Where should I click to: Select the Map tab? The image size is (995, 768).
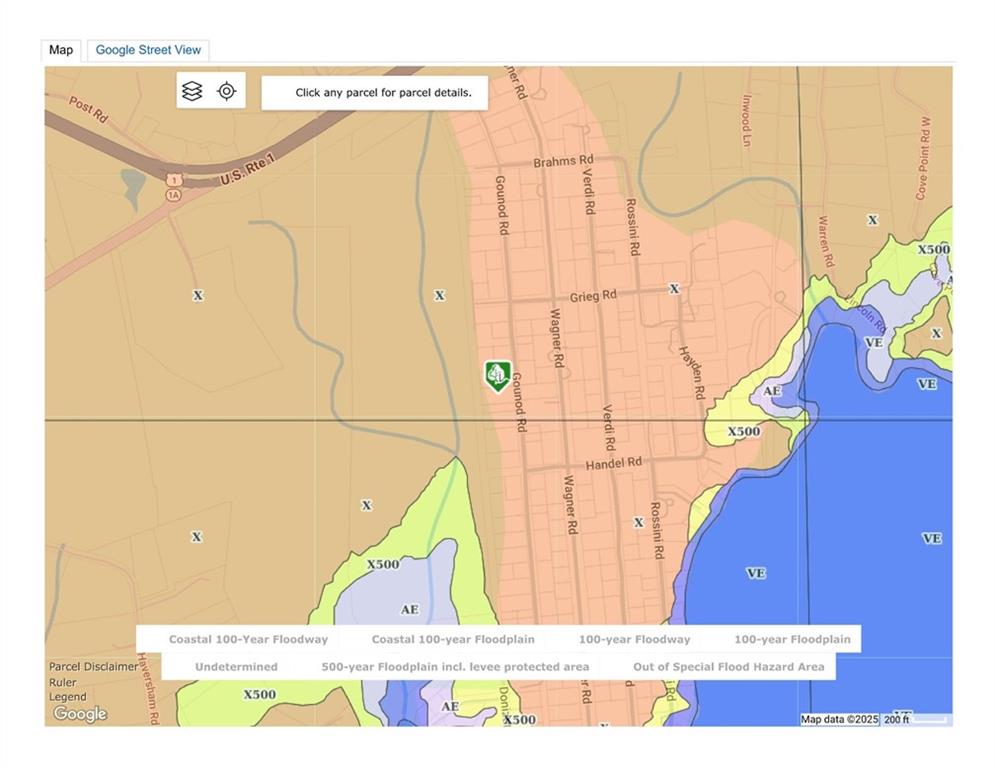coord(61,50)
